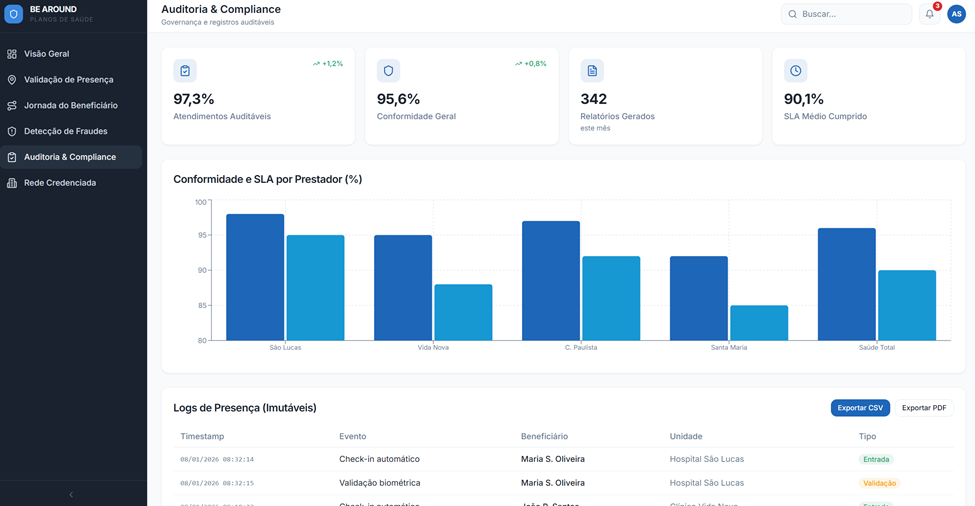Click Exportar CSV button

point(860,408)
